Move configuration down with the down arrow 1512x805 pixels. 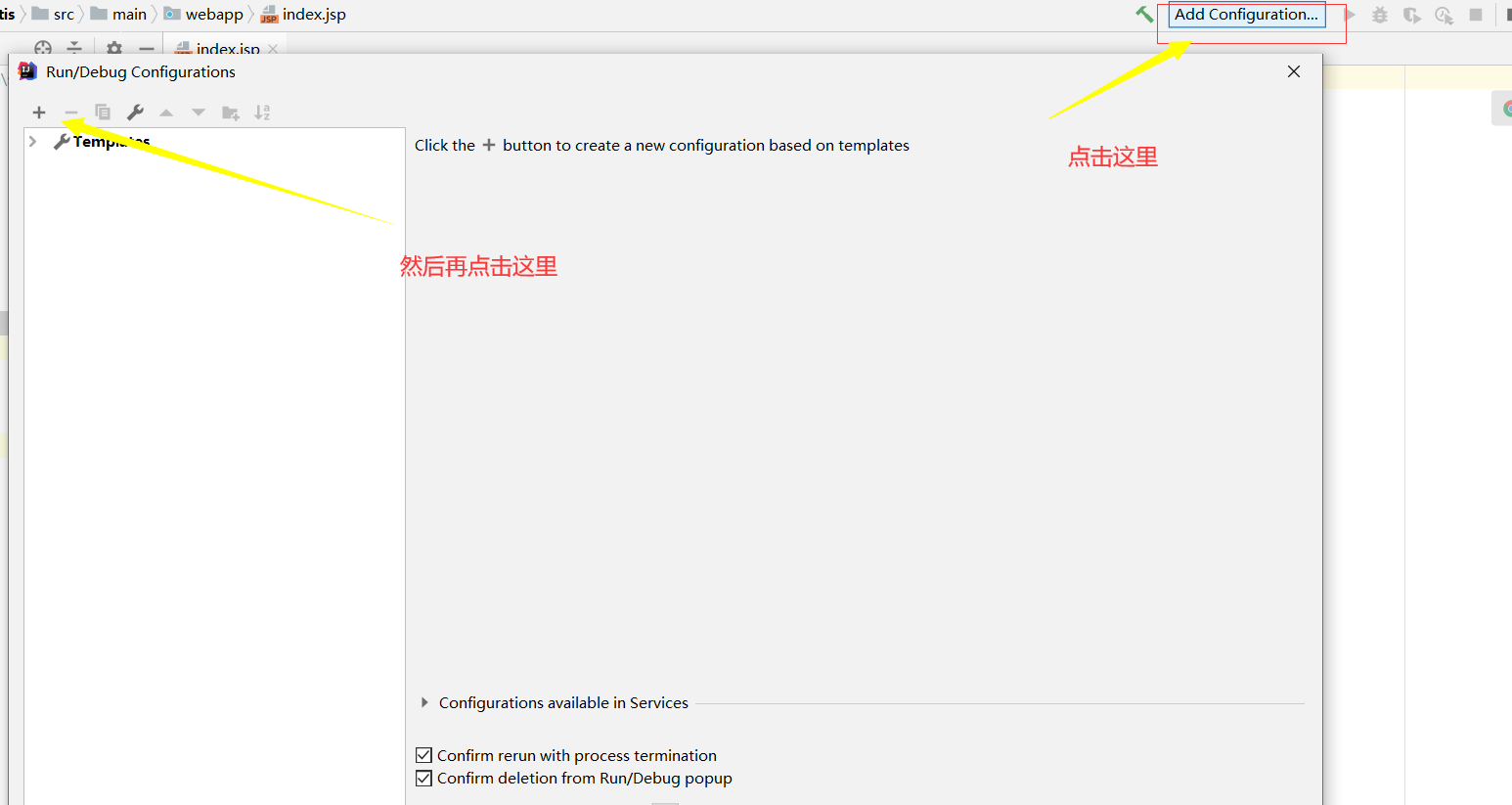pyautogui.click(x=199, y=112)
